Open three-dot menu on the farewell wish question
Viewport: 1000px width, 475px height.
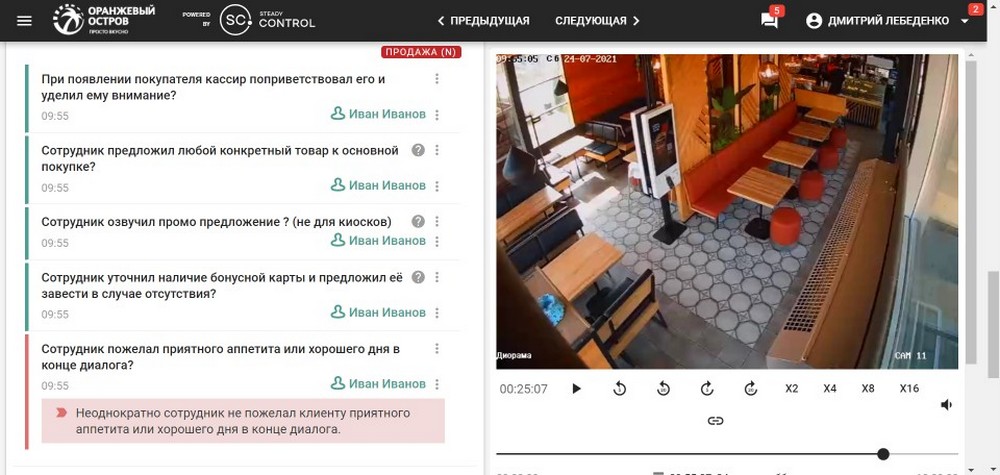pyautogui.click(x=436, y=349)
